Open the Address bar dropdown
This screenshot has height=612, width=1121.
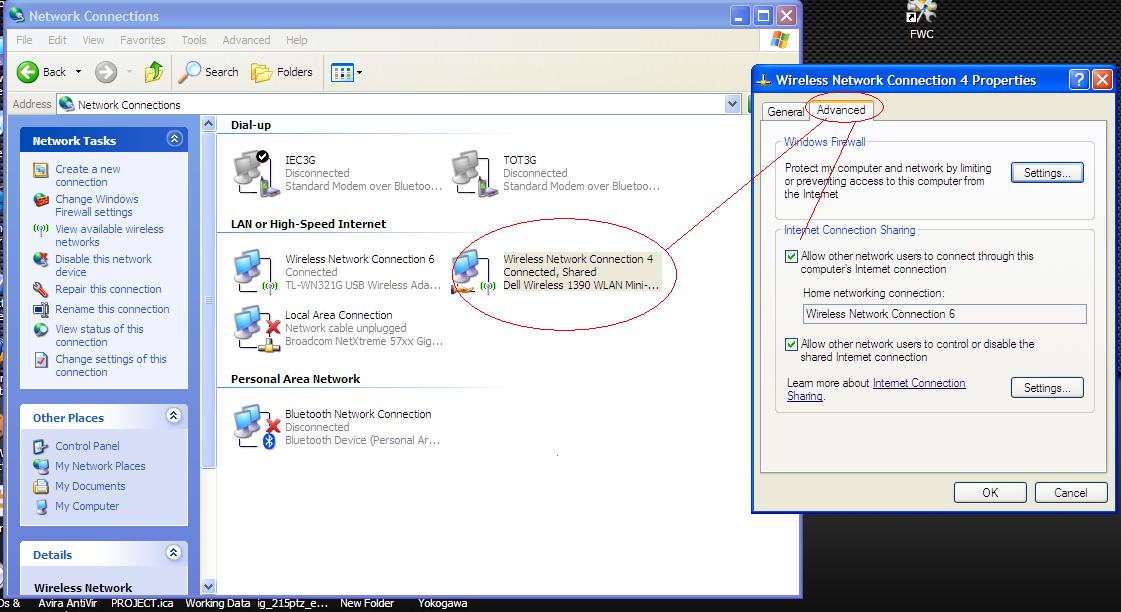pyautogui.click(x=732, y=104)
